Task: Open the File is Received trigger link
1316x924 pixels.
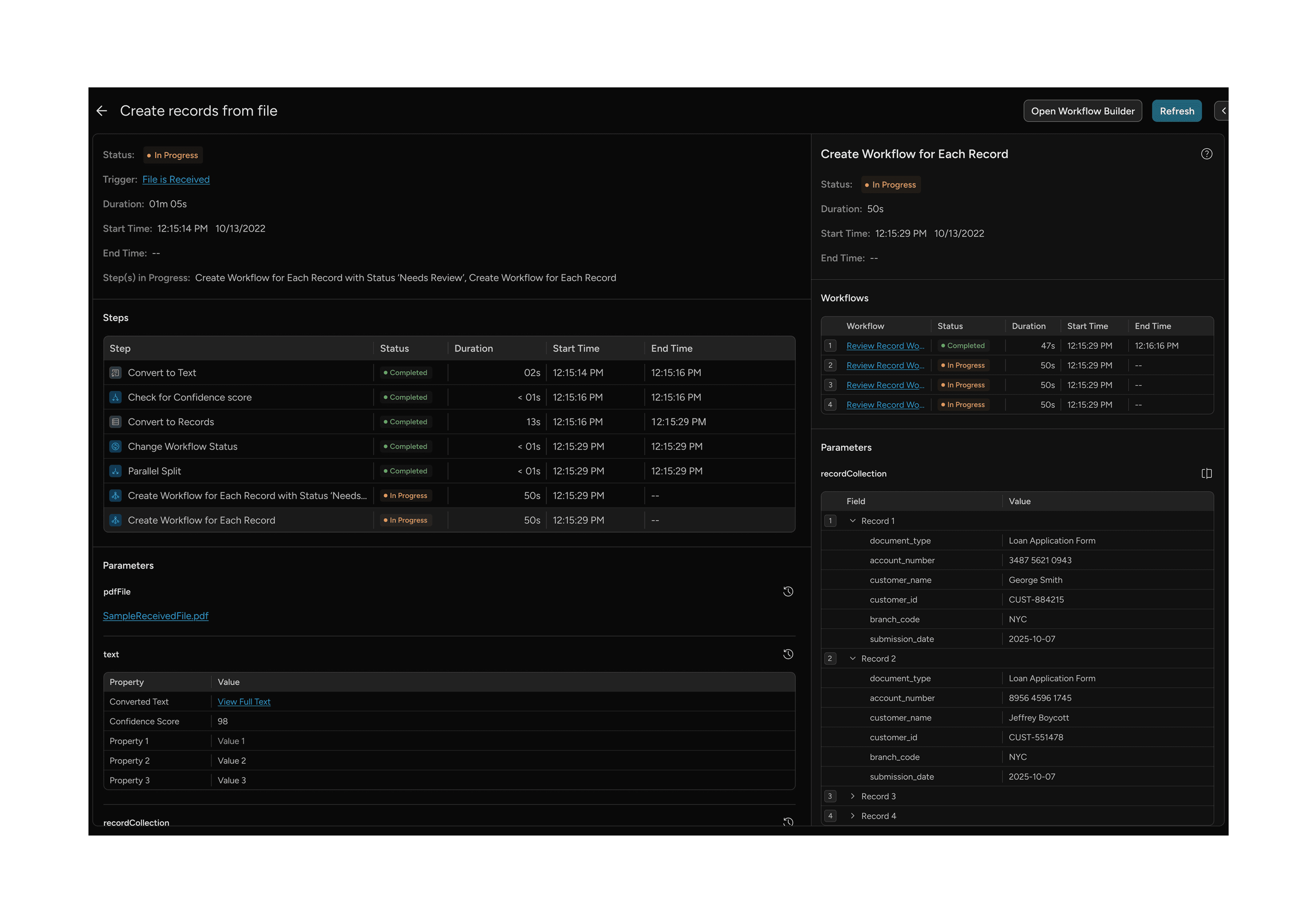Action: point(176,179)
